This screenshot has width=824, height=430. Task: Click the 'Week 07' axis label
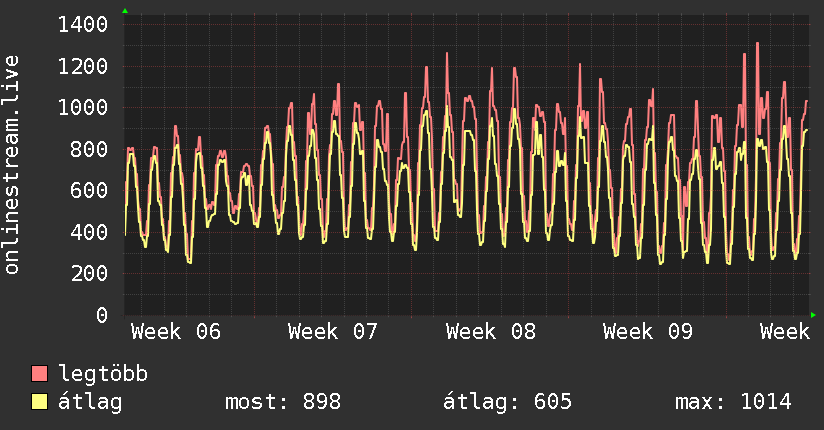pos(333,332)
